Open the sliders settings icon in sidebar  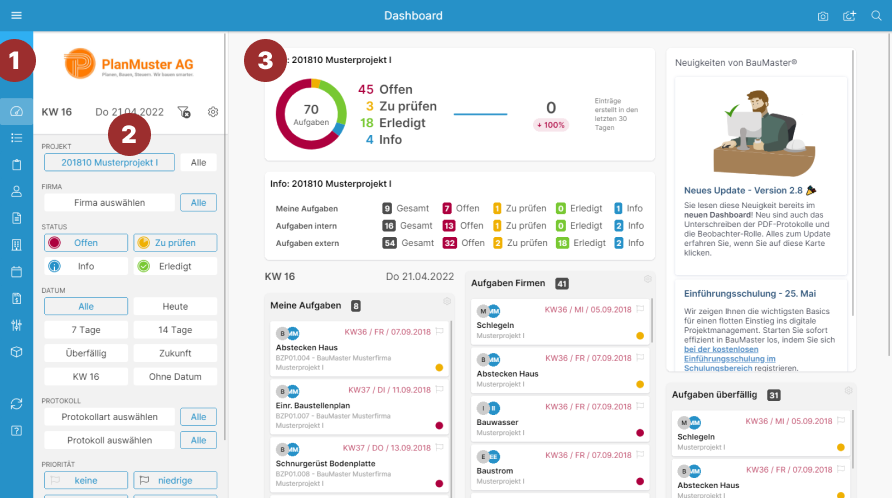click(x=16, y=325)
